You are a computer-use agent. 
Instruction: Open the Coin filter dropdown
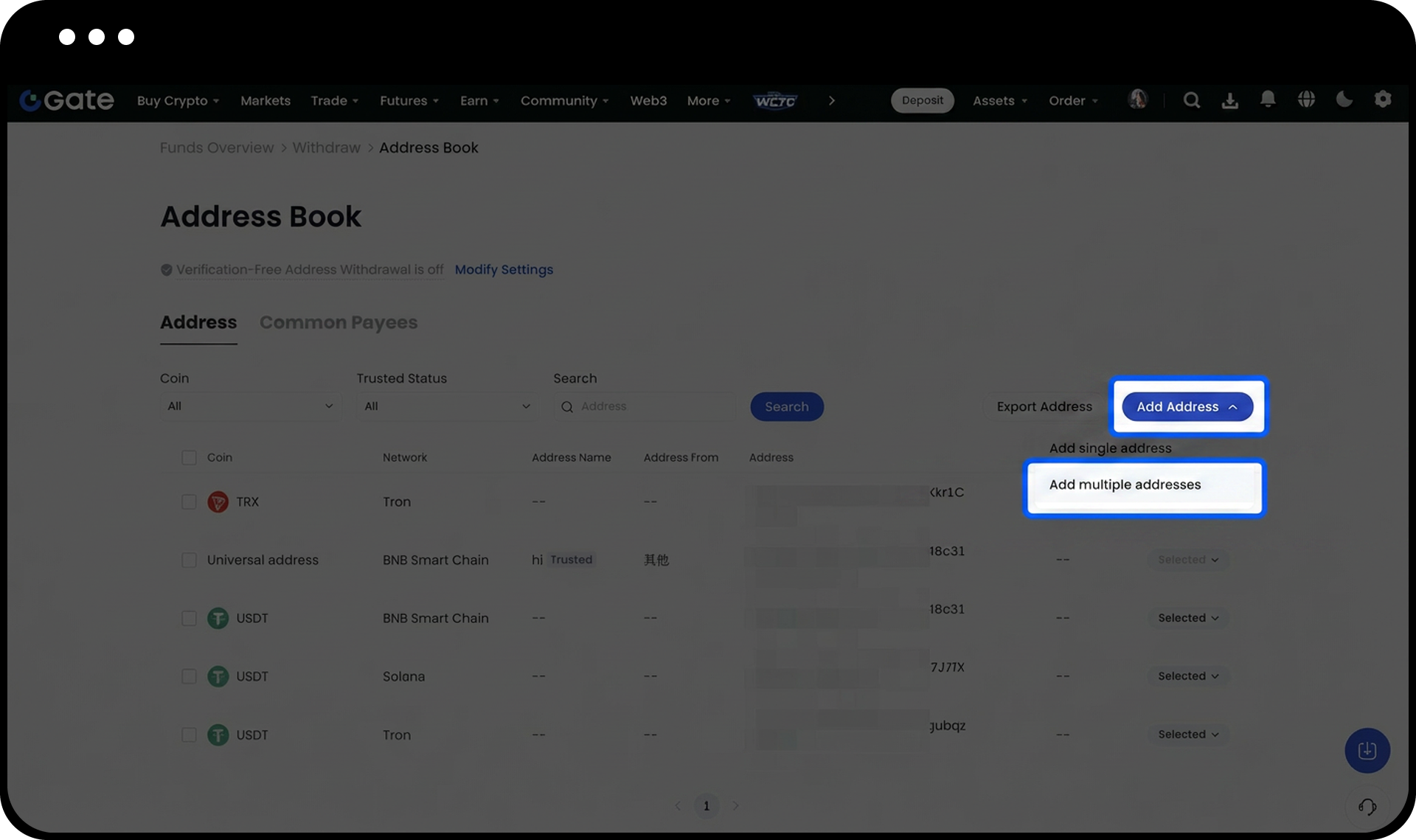250,406
